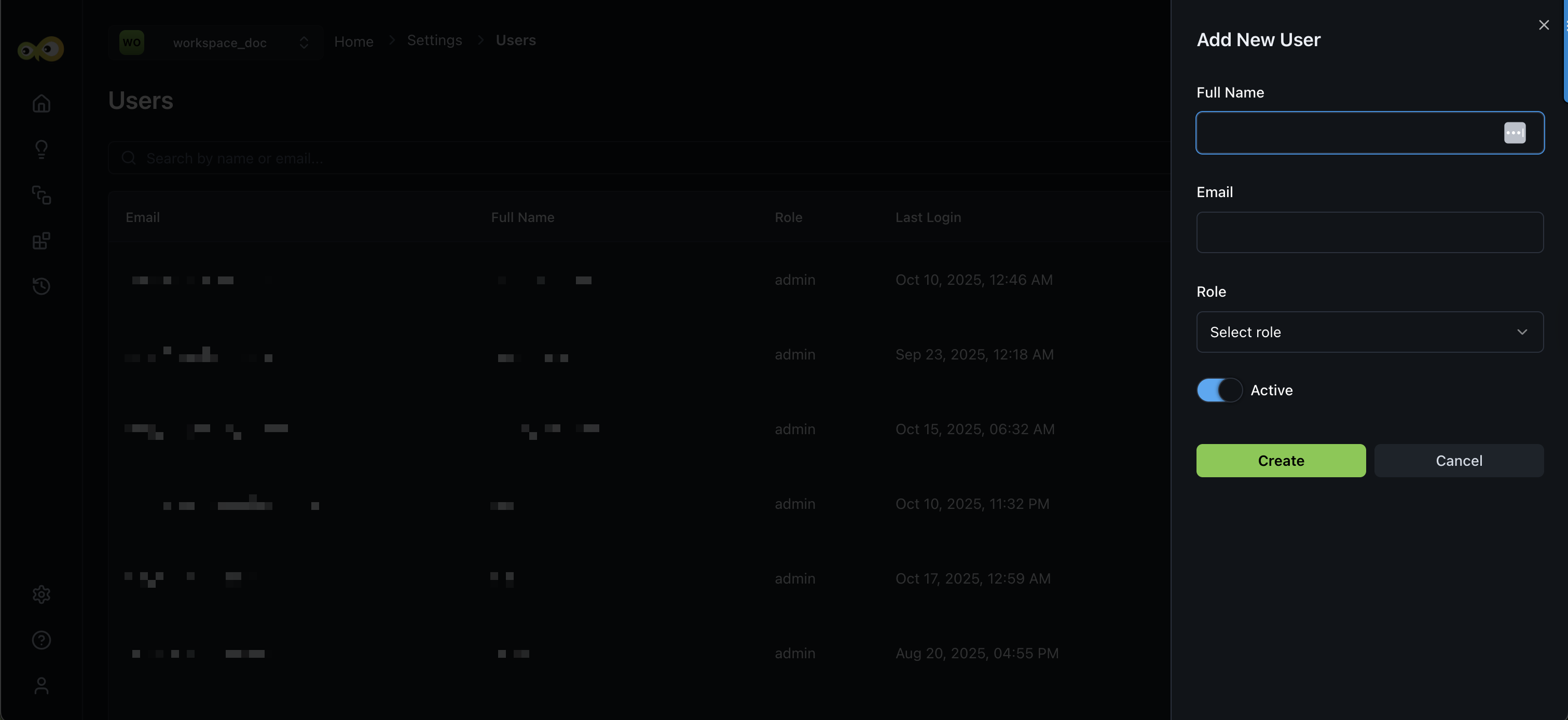
Task: Click the password manager icon in Full Name
Action: (x=1515, y=133)
